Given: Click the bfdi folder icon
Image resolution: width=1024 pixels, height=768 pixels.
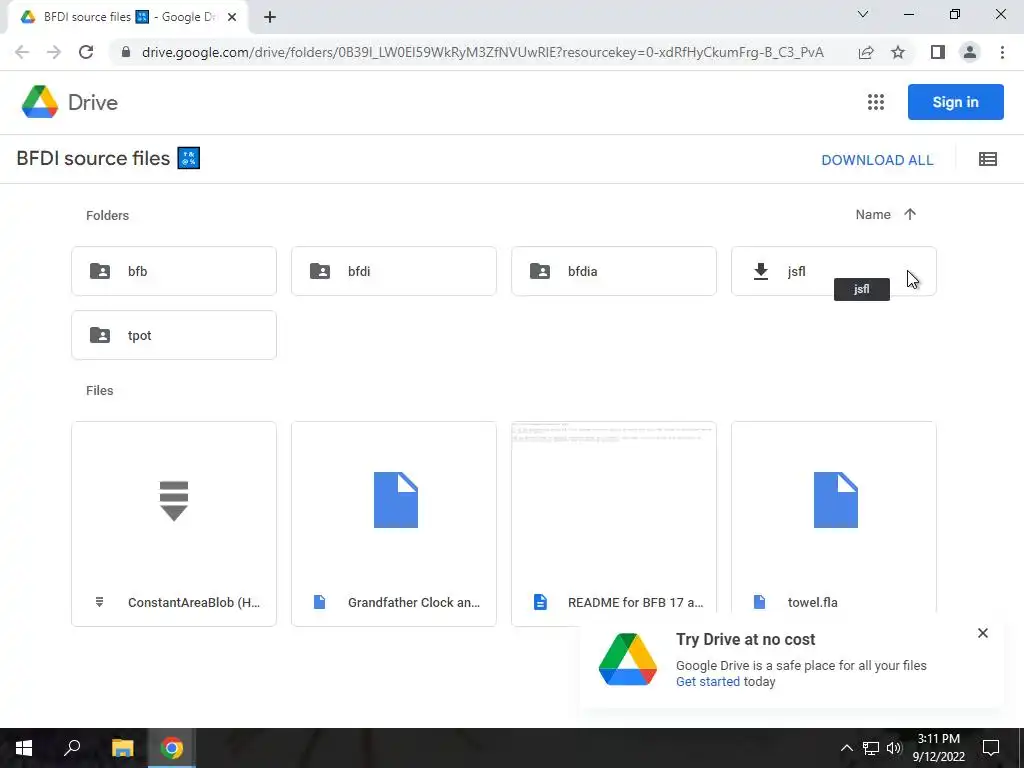Looking at the screenshot, I should tap(320, 271).
